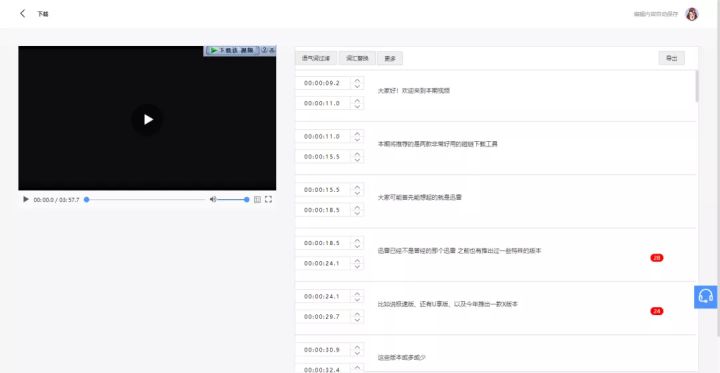Select subtitle text starting 本期将推荐的是两款
Viewport: 720px width, 373px height.
[x=438, y=144]
